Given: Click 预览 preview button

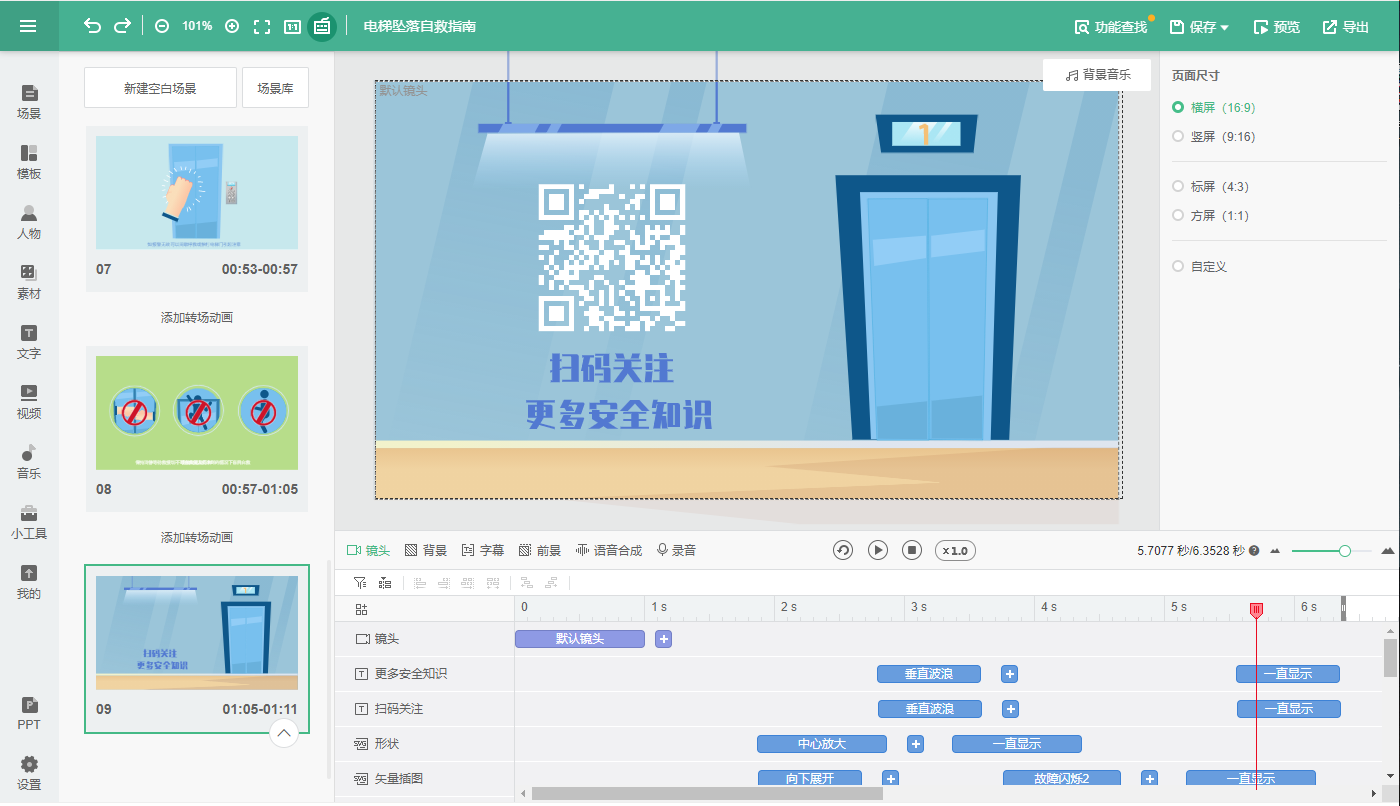Looking at the screenshot, I should (1277, 27).
